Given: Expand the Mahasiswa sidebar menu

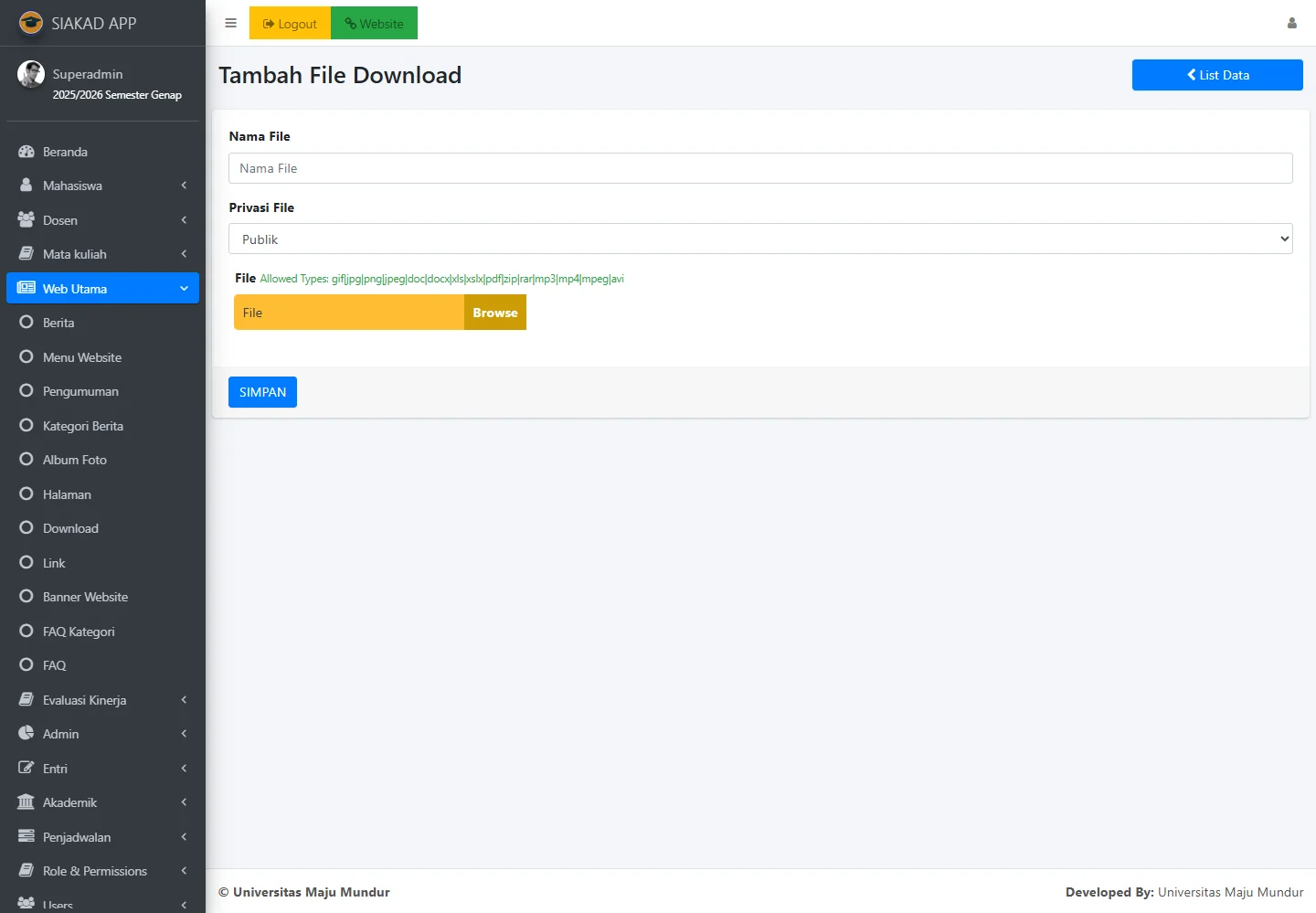Looking at the screenshot, I should (102, 186).
